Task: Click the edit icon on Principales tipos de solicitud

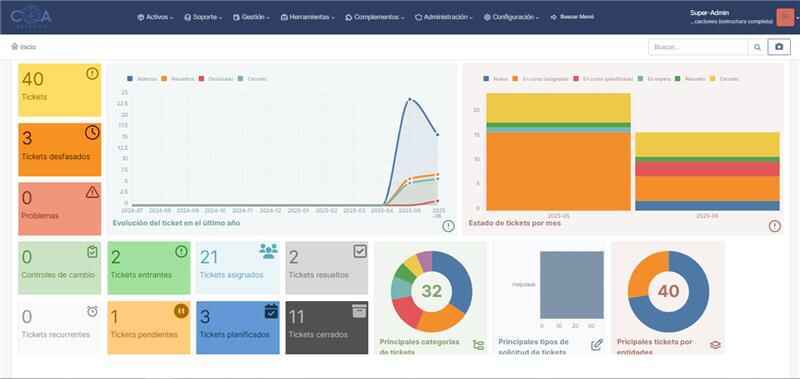Action: pyautogui.click(x=596, y=345)
